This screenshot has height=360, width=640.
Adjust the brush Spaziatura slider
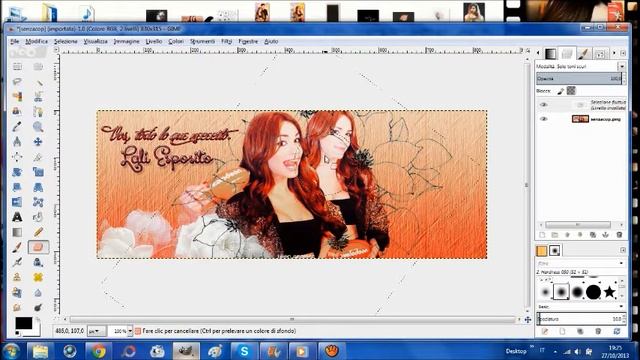(x=580, y=319)
